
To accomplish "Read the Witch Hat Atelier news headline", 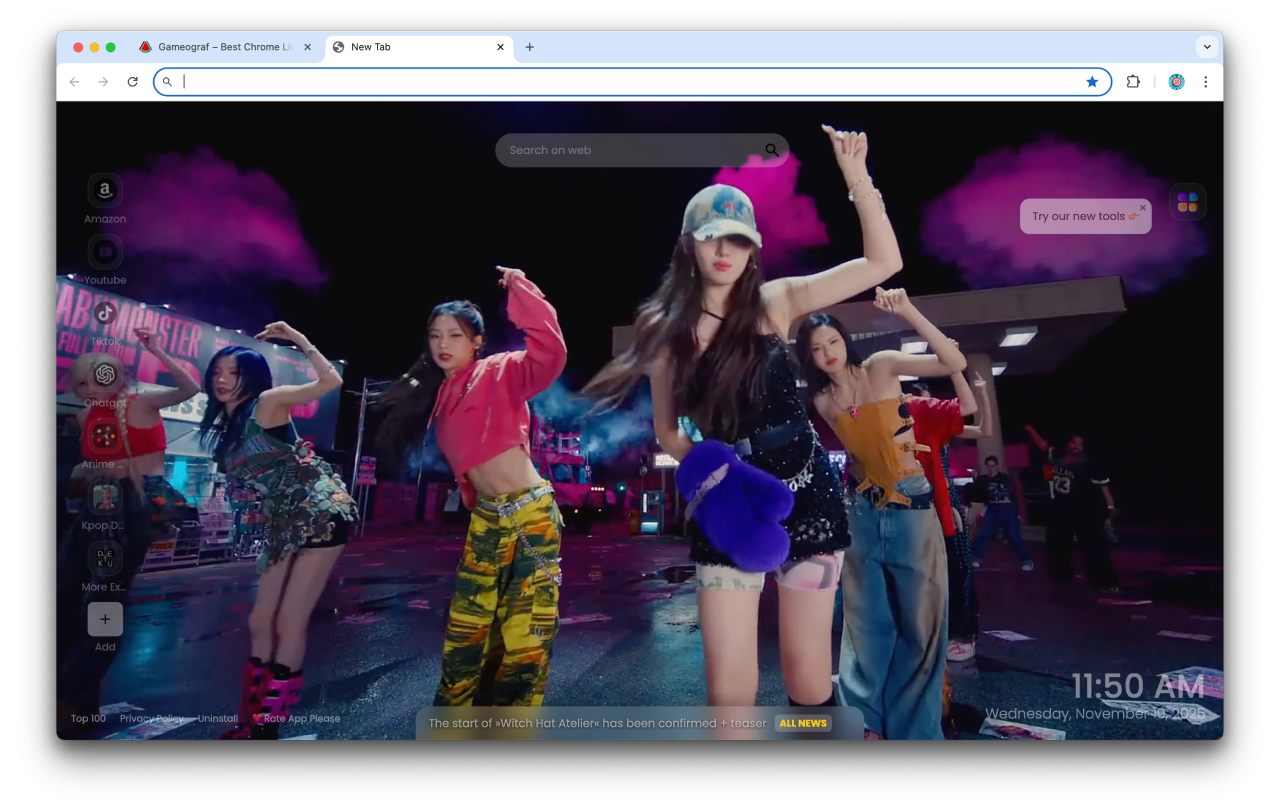I will point(597,723).
